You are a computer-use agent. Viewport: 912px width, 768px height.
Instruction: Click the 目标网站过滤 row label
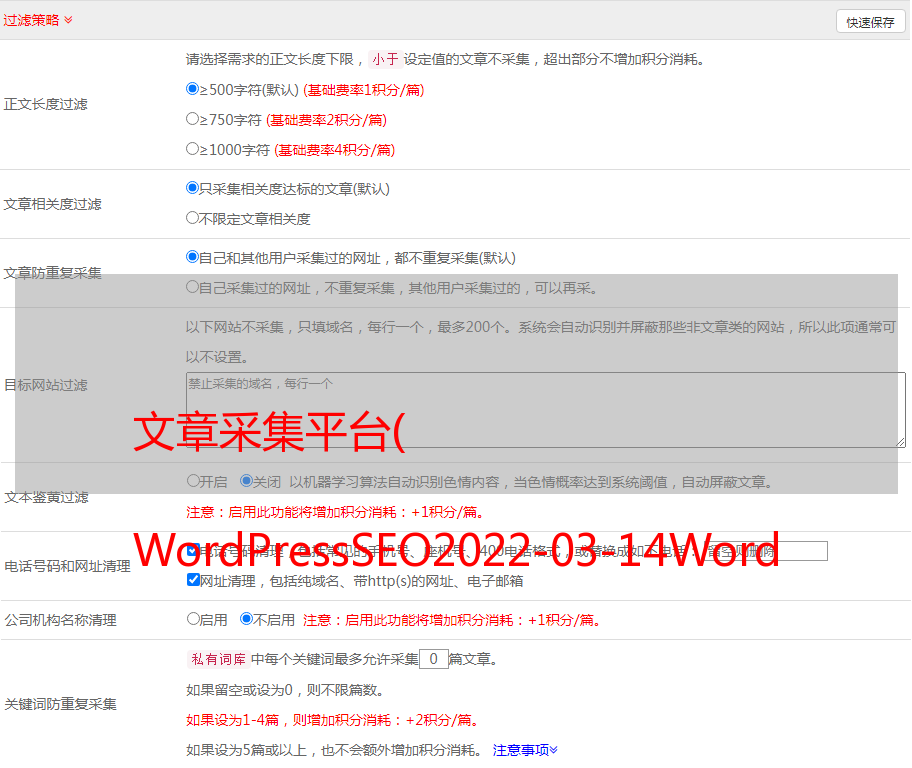pos(45,385)
